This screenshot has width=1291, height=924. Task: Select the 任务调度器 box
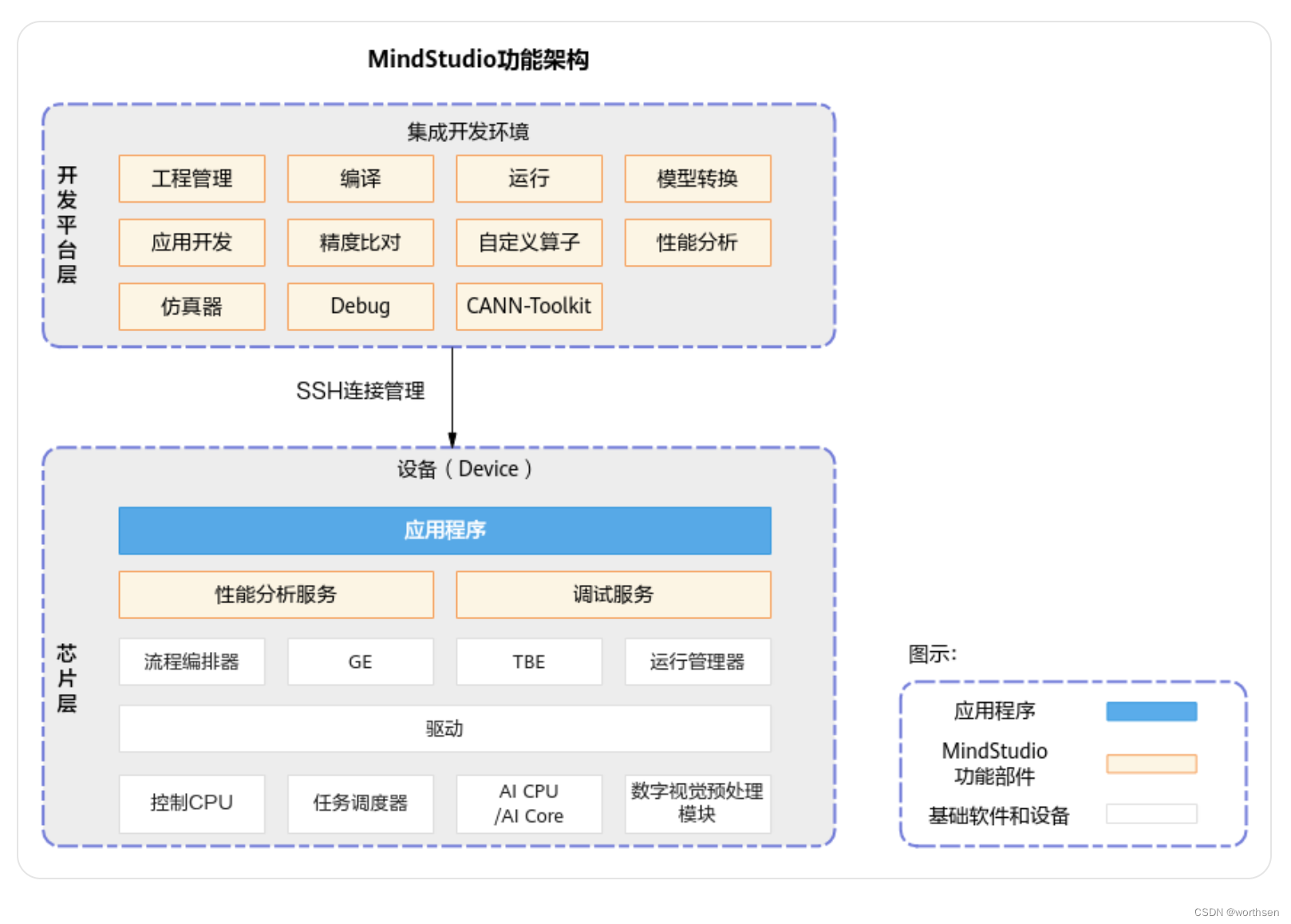pos(361,804)
